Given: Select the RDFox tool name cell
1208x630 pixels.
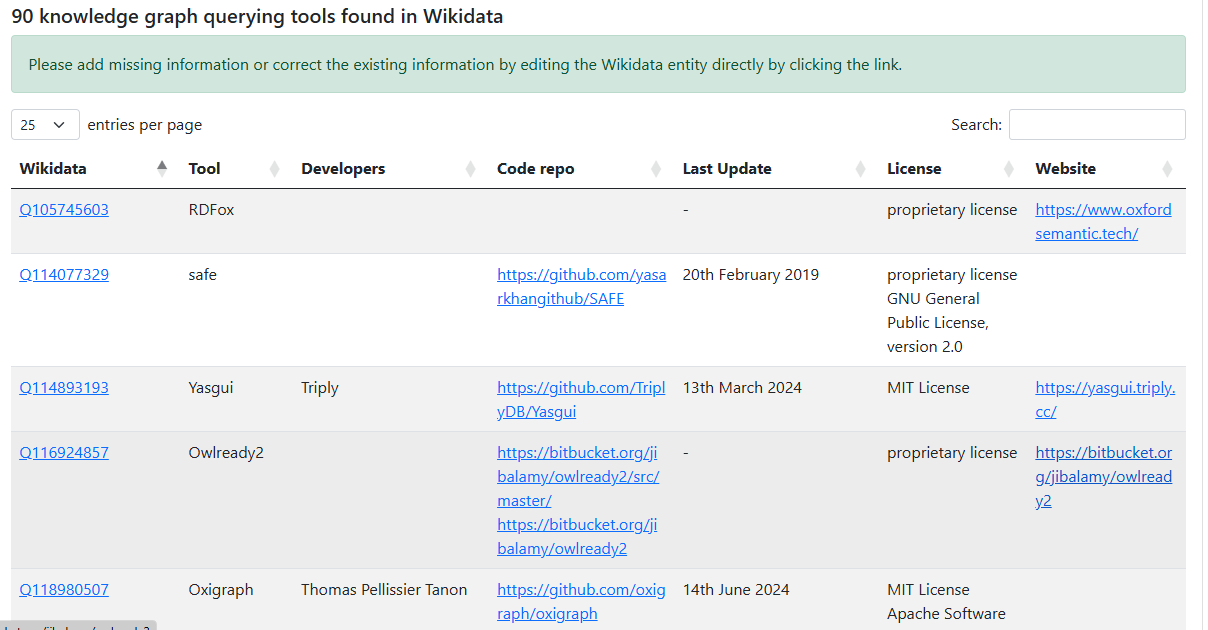Looking at the screenshot, I should (x=211, y=210).
